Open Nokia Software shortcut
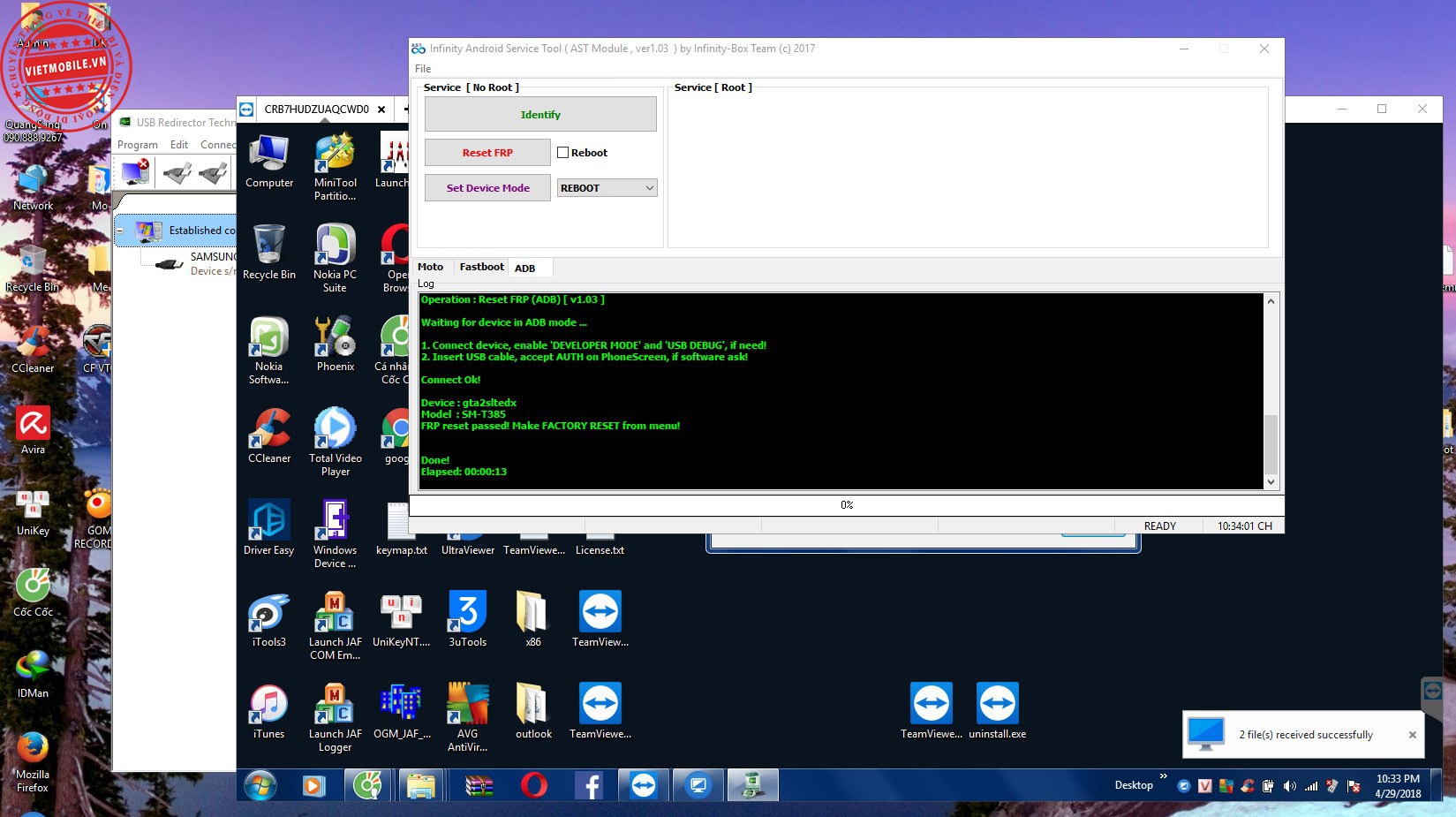 [x=269, y=350]
